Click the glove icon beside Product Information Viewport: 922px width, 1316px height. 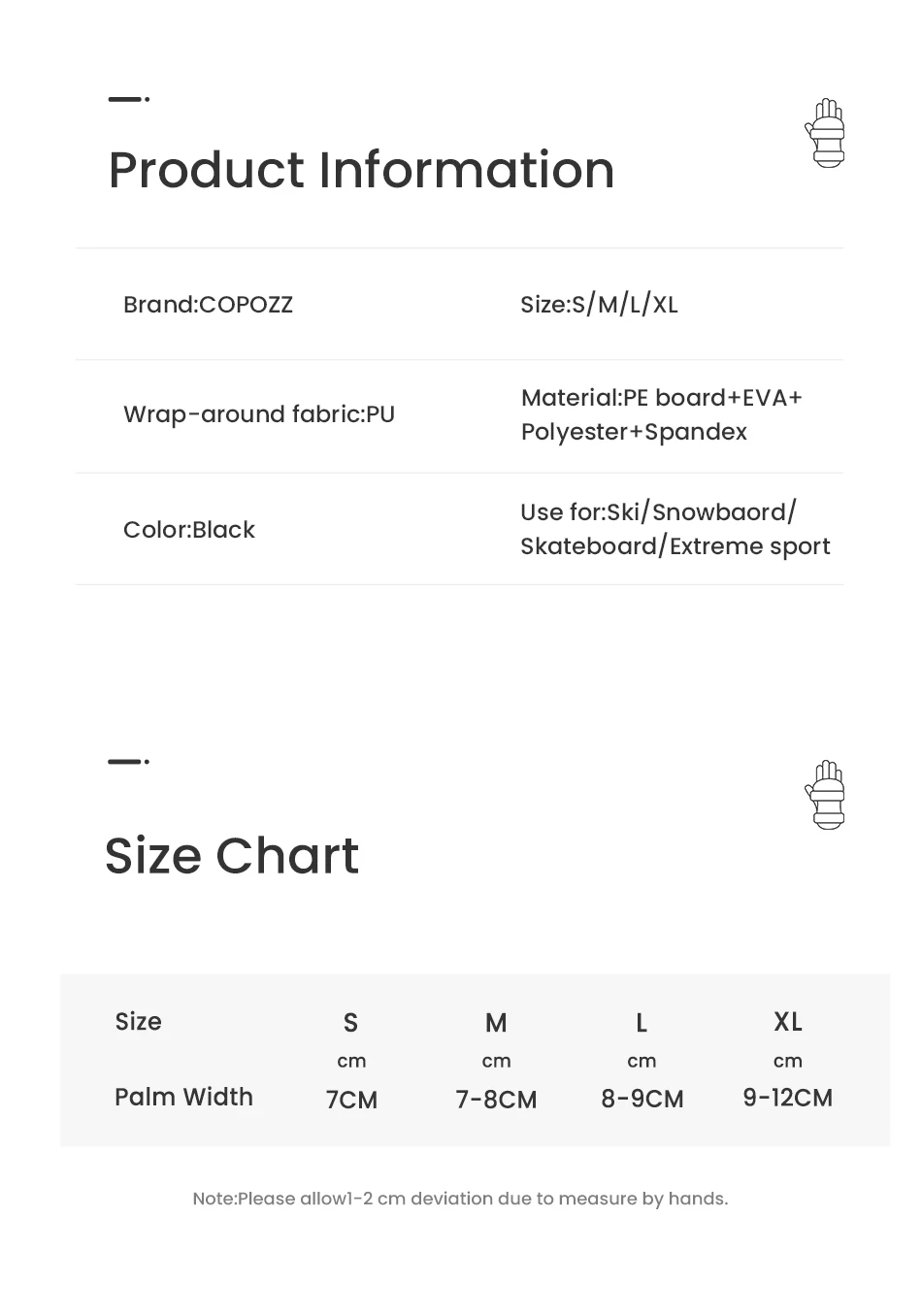826,133
